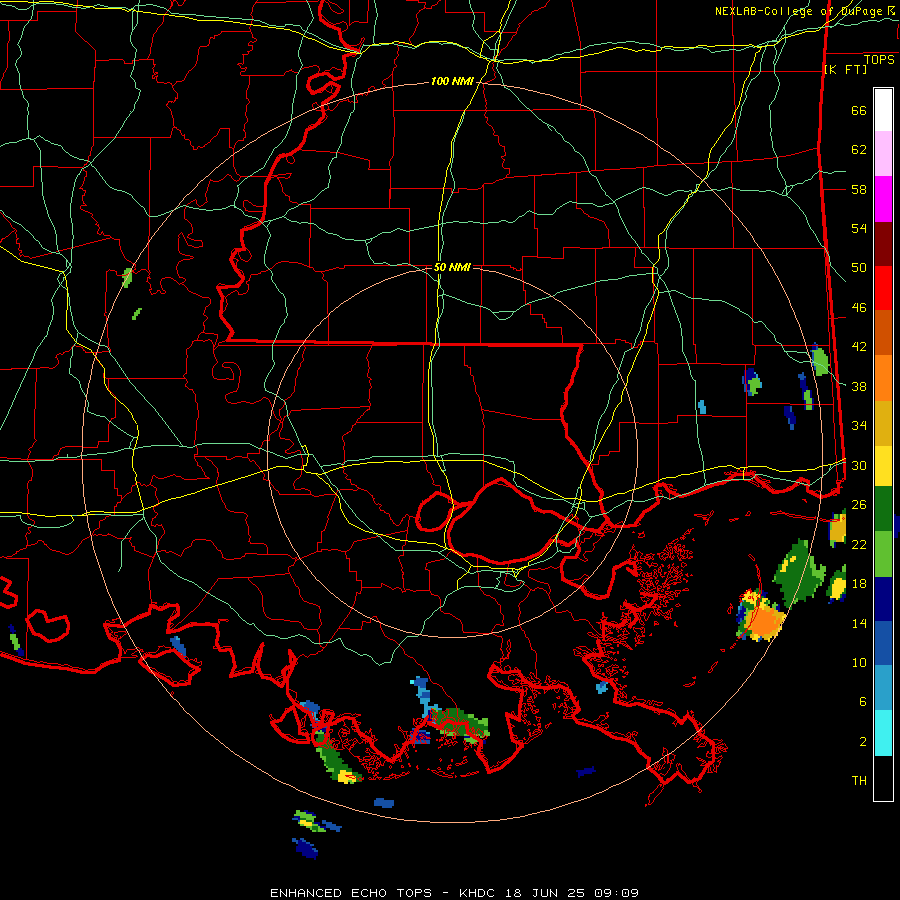Click the '10' legend value
The width and height of the screenshot is (900, 900).
(x=859, y=662)
